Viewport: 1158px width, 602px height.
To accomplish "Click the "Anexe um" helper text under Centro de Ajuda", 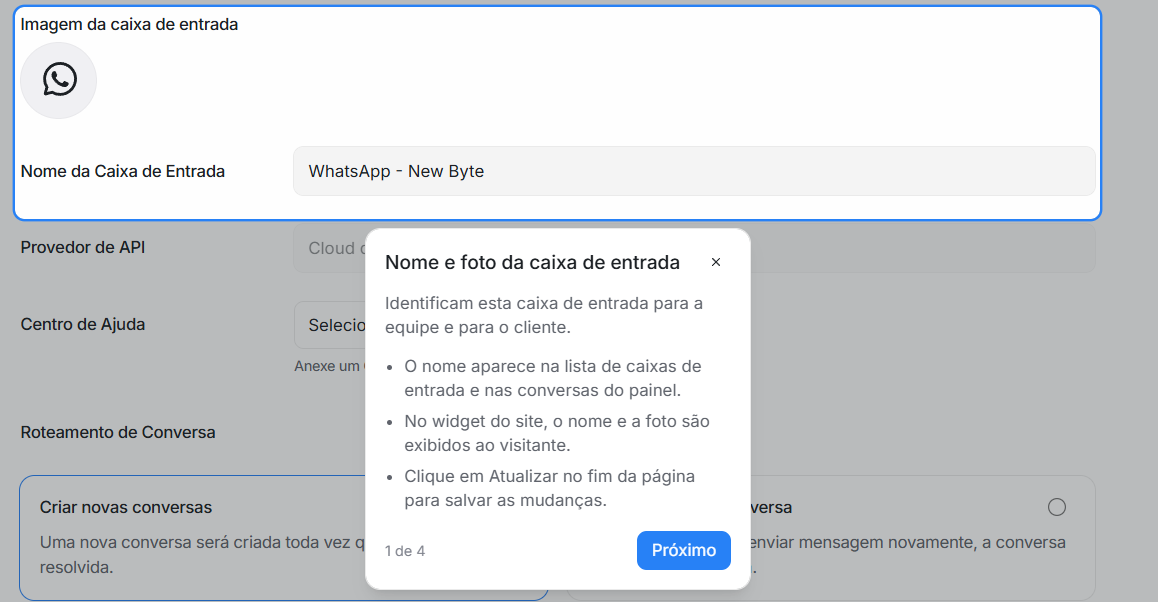I will (327, 366).
